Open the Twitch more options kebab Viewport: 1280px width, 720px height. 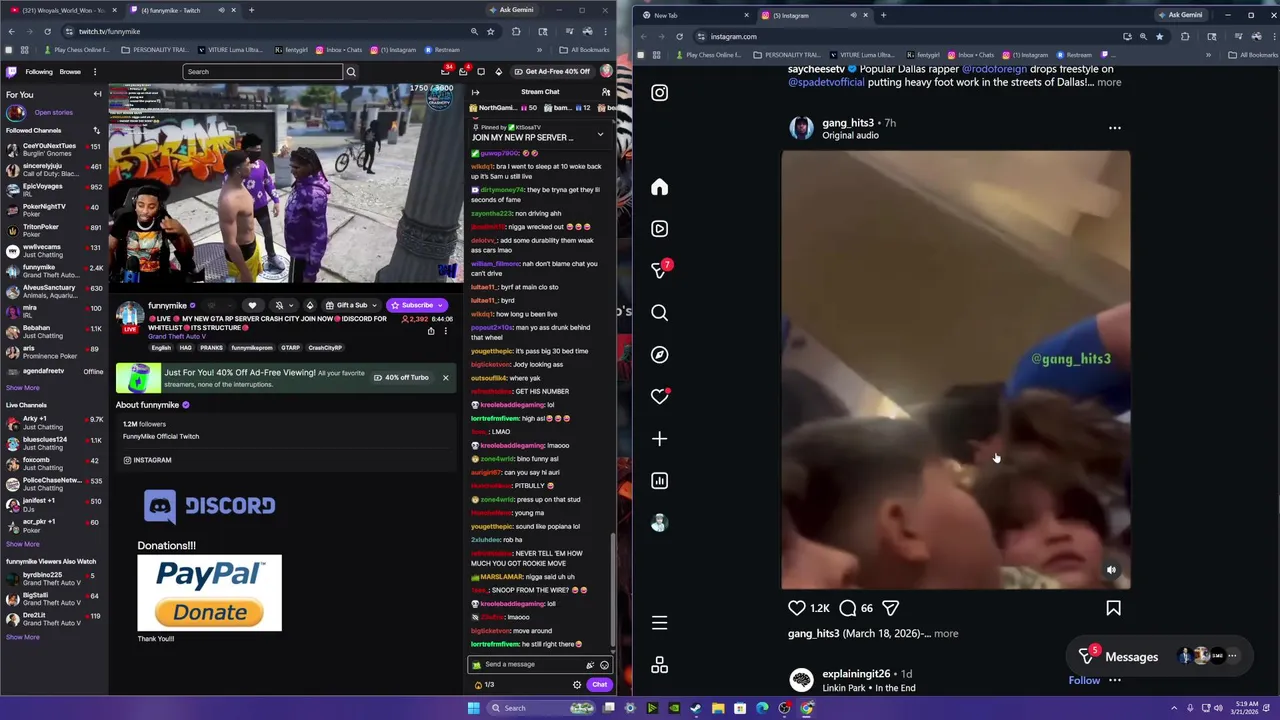click(95, 72)
